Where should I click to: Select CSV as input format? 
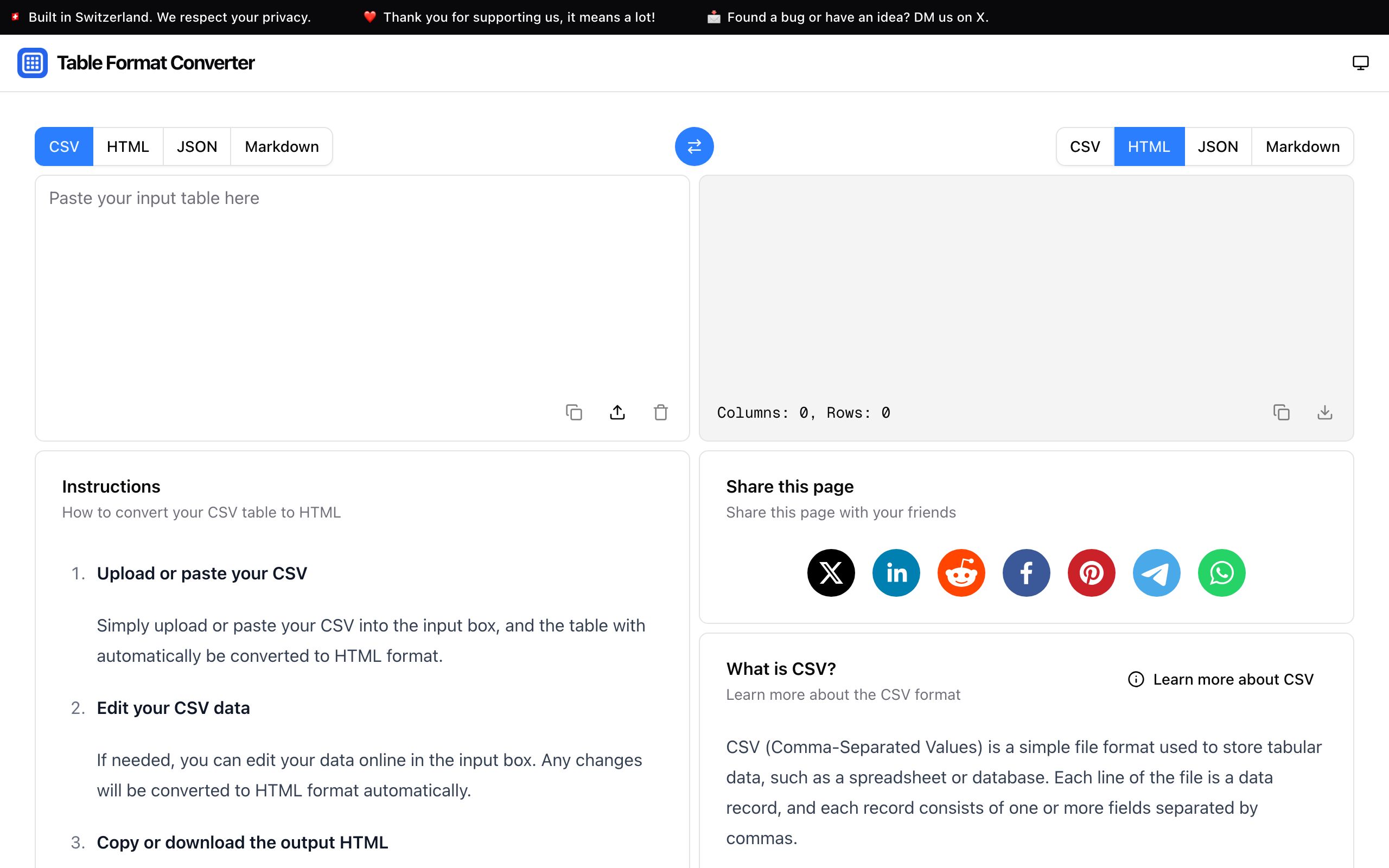(63, 146)
